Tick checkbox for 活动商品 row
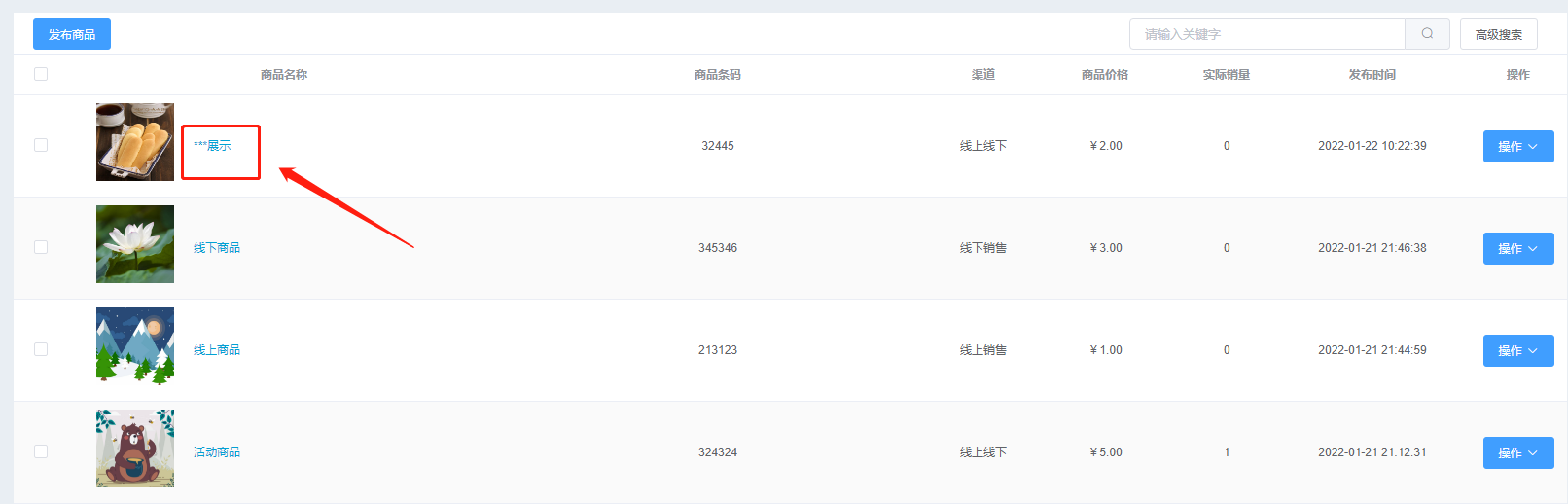Image resolution: width=1568 pixels, height=504 pixels. click(41, 451)
